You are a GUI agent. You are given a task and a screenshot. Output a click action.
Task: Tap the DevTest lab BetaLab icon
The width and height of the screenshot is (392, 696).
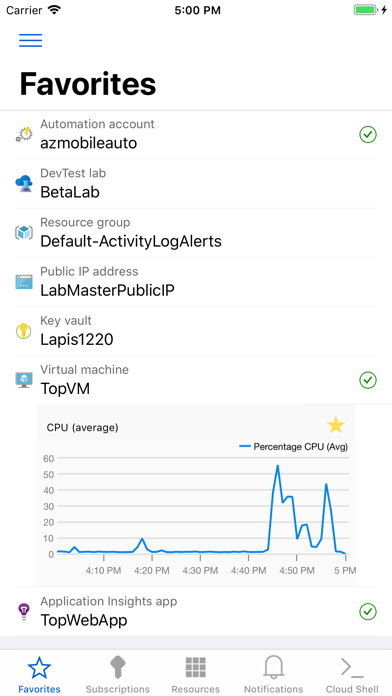[x=24, y=183]
